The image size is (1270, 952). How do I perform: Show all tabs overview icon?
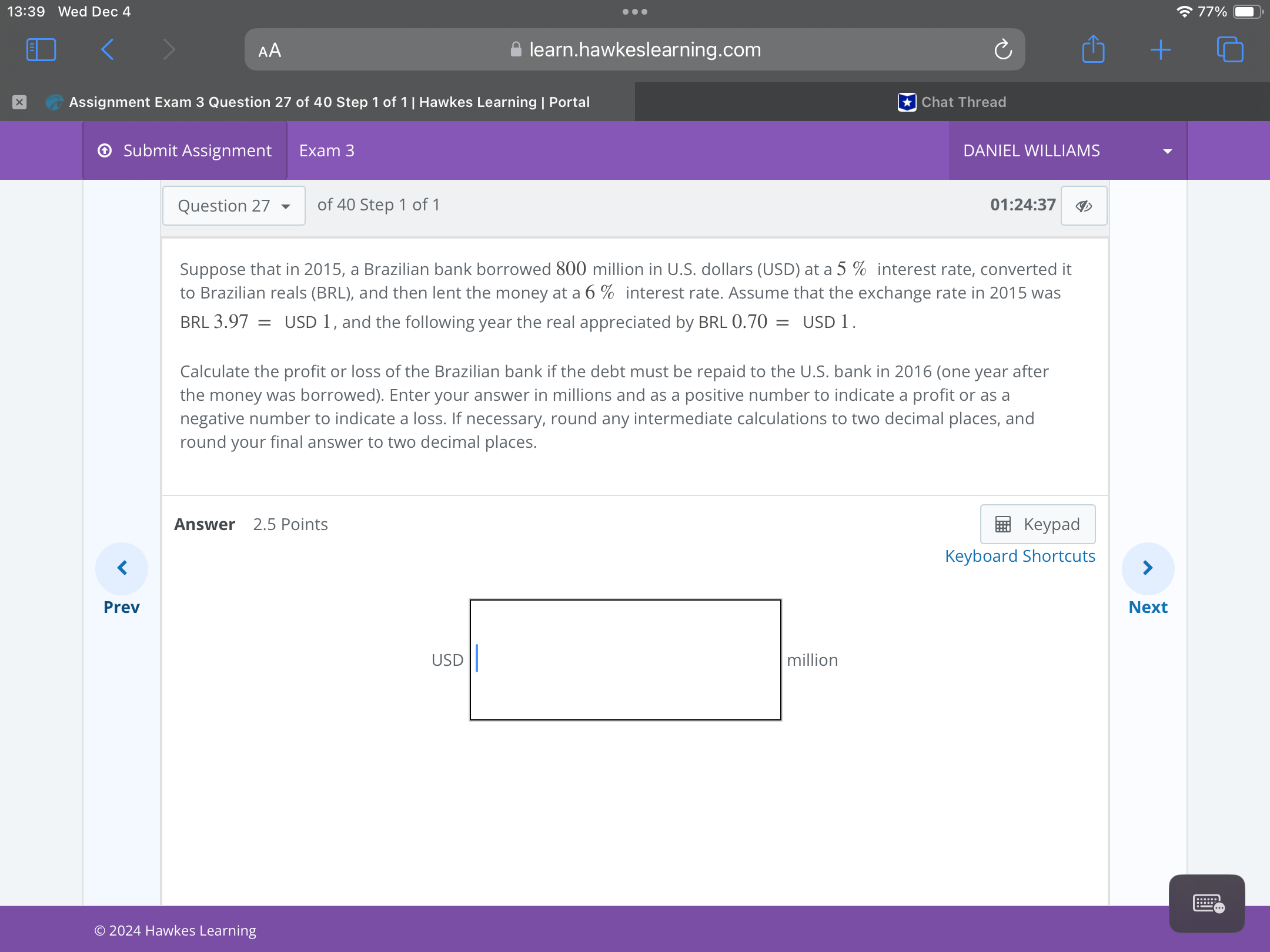tap(1229, 49)
